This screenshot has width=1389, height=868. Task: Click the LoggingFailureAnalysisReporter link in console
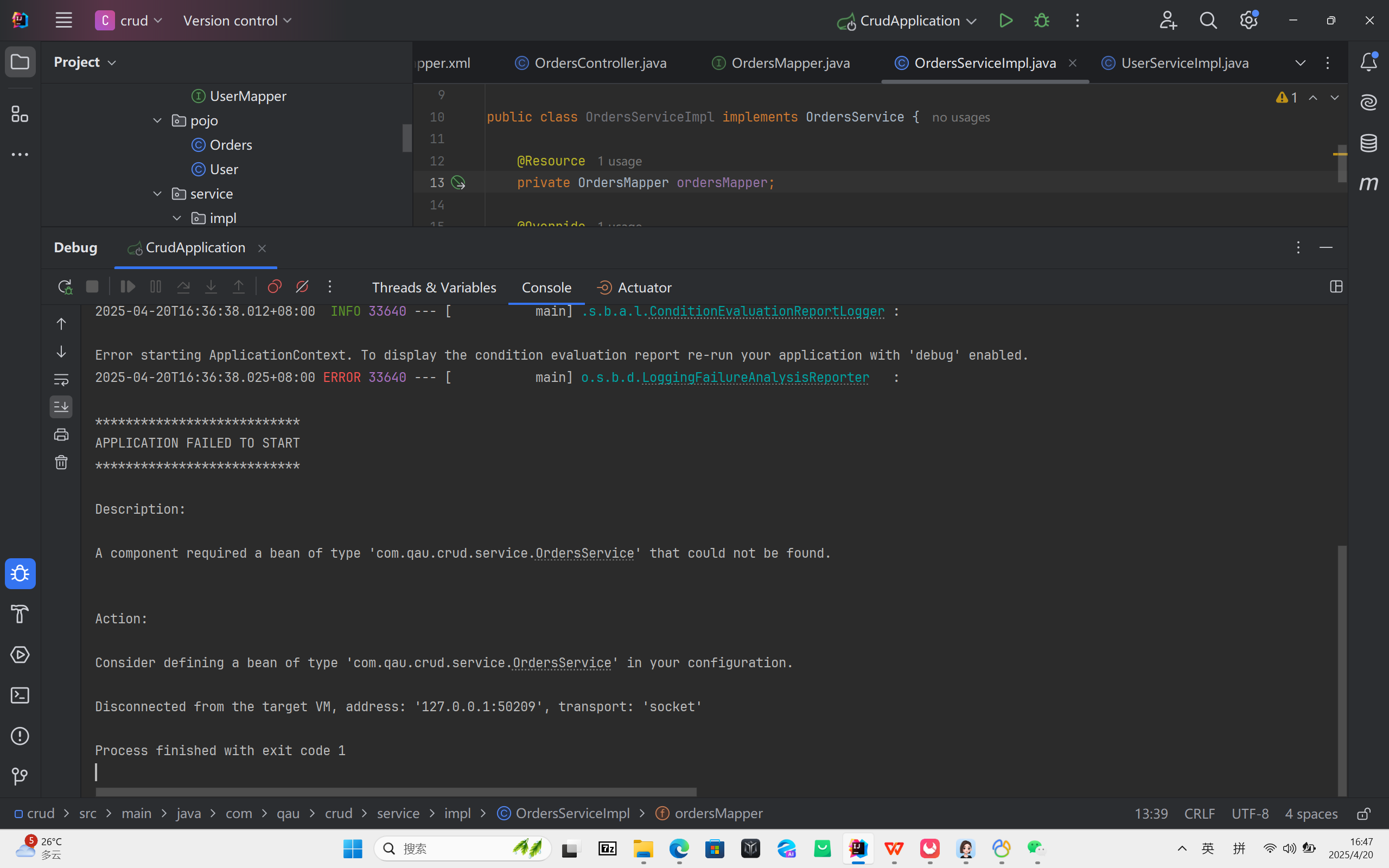point(755,377)
